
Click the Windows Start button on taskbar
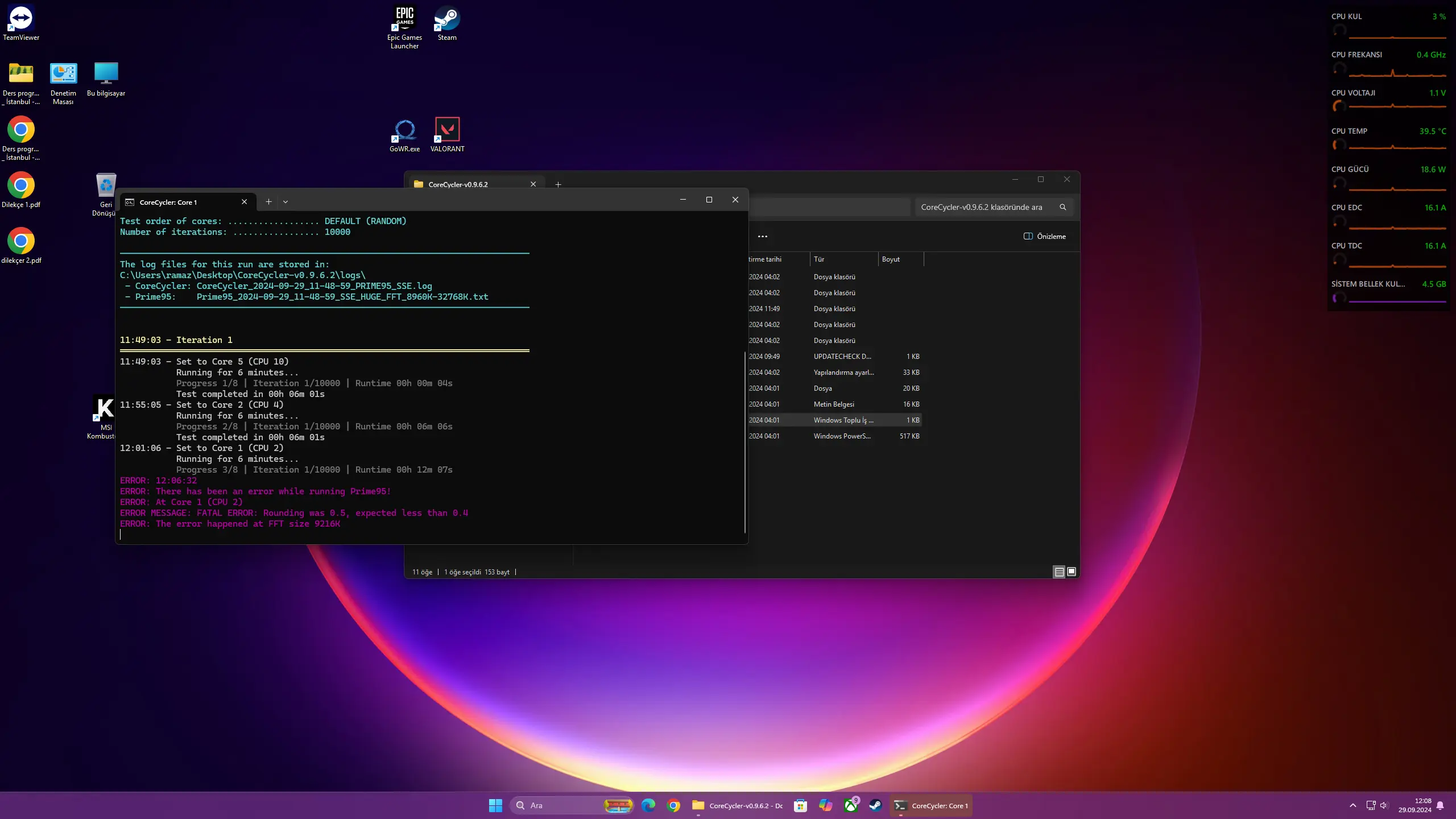(x=495, y=805)
